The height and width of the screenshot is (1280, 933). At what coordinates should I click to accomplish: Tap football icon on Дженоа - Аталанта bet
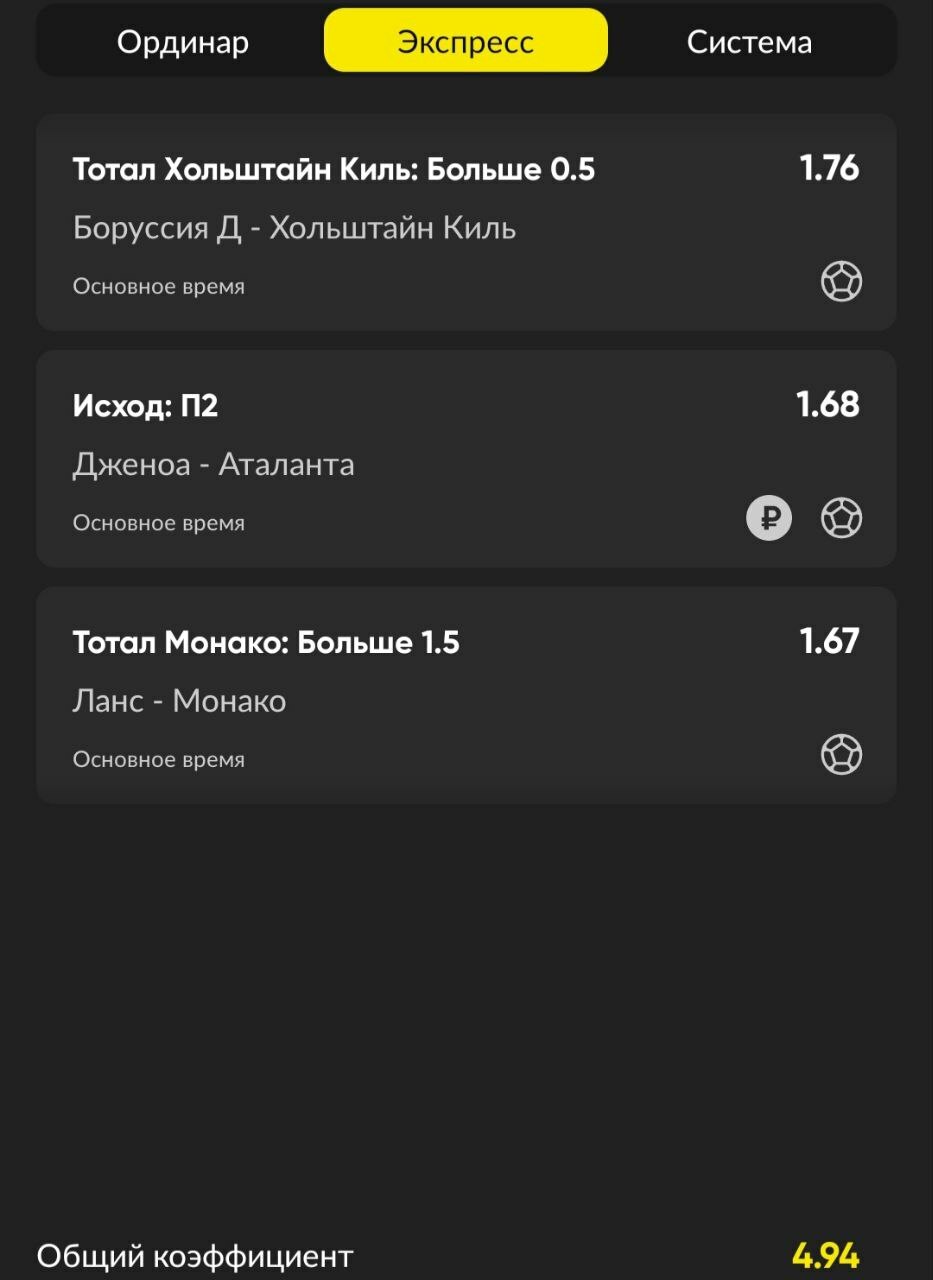click(x=841, y=518)
